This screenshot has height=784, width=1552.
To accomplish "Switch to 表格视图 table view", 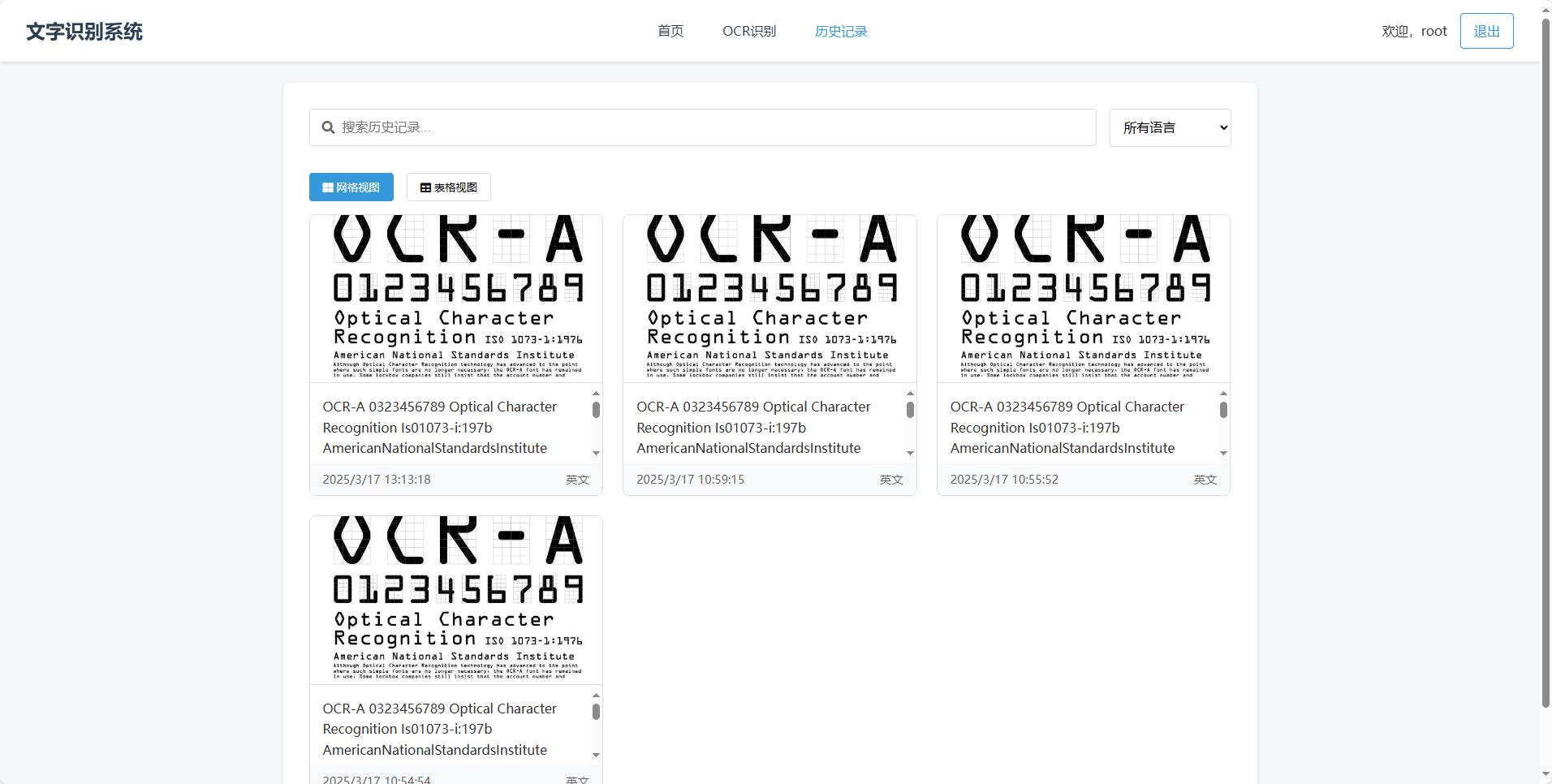I will pos(449,187).
